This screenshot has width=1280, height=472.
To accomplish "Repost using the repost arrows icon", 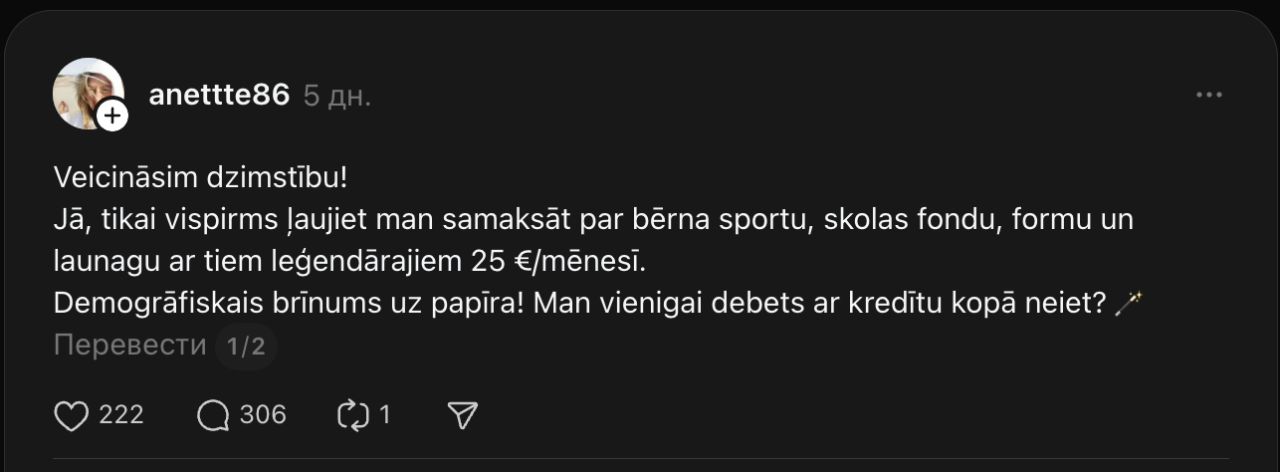I will click(x=354, y=415).
